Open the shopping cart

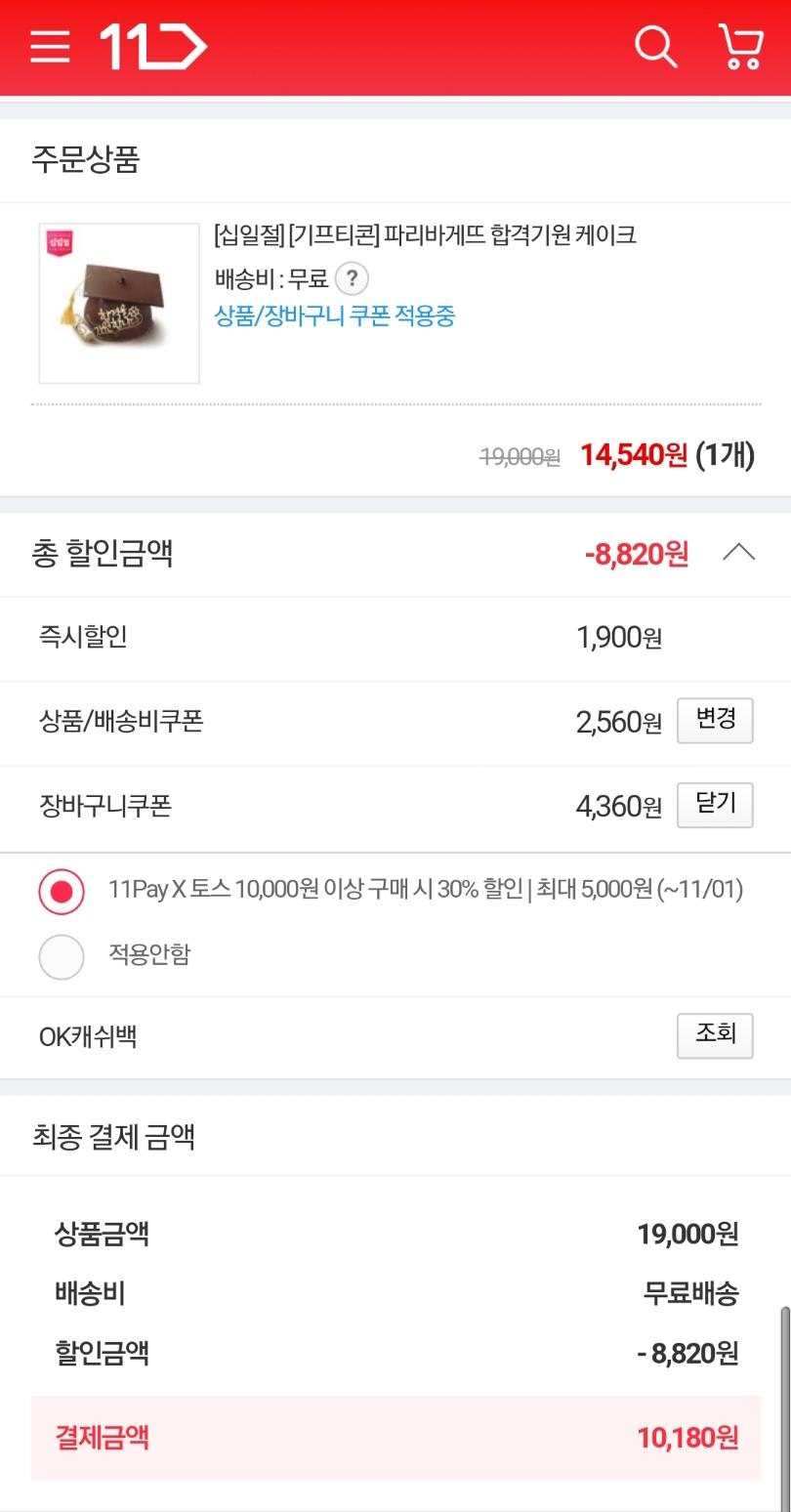click(740, 47)
